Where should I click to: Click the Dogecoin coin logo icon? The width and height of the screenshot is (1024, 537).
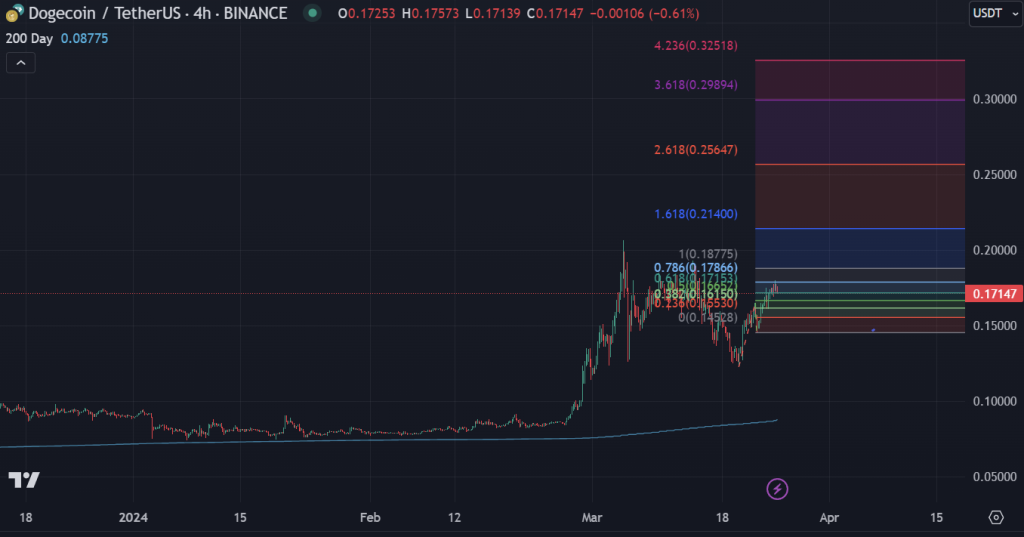14,12
